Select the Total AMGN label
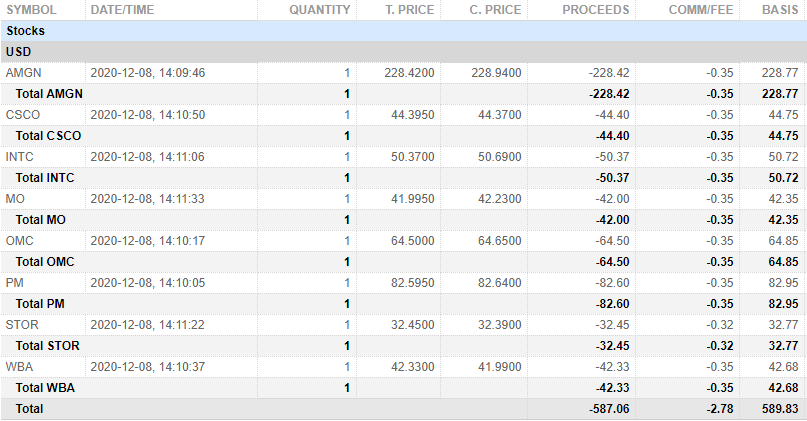Viewport: 807px width, 421px height. [x=49, y=94]
